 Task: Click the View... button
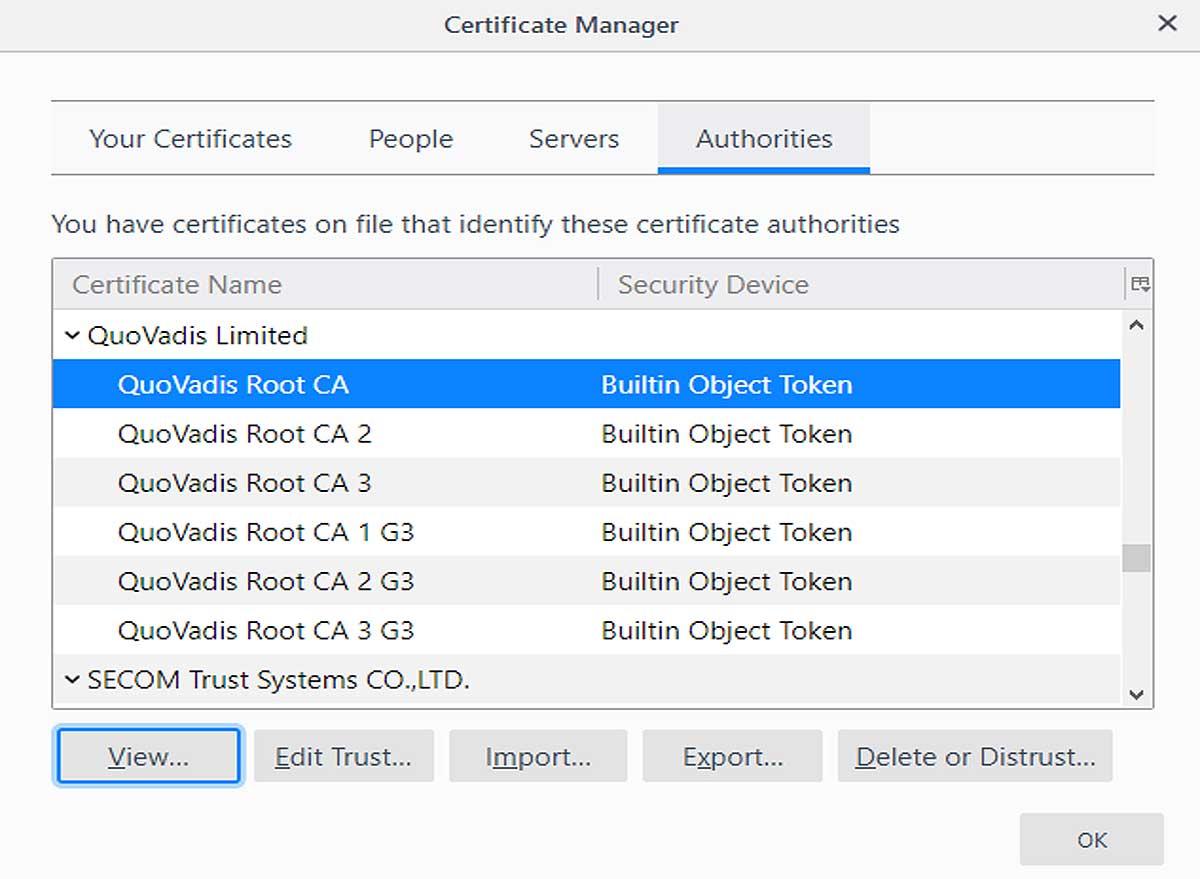pos(148,756)
